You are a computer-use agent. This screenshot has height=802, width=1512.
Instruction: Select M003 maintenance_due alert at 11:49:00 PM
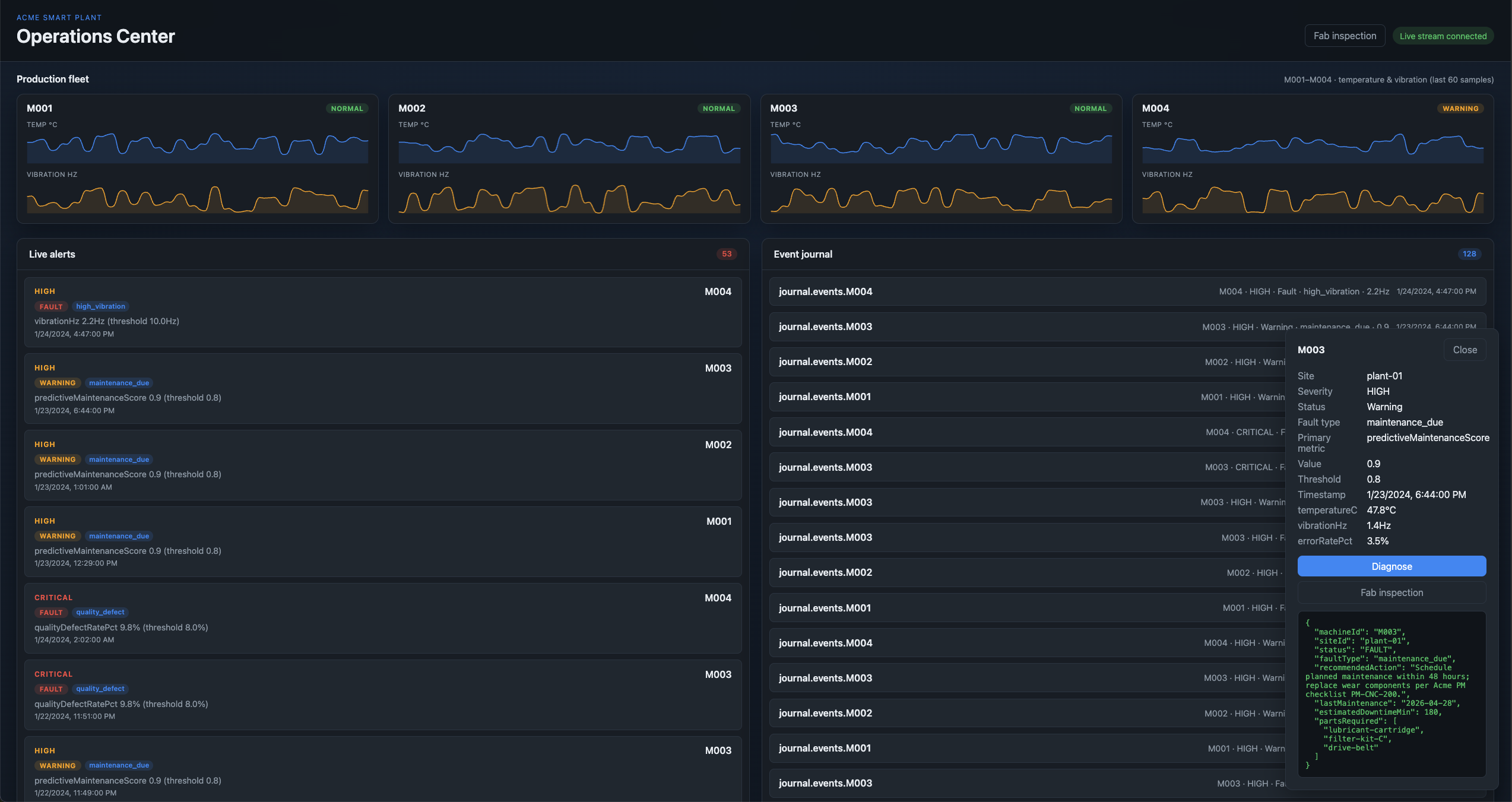tap(383, 769)
